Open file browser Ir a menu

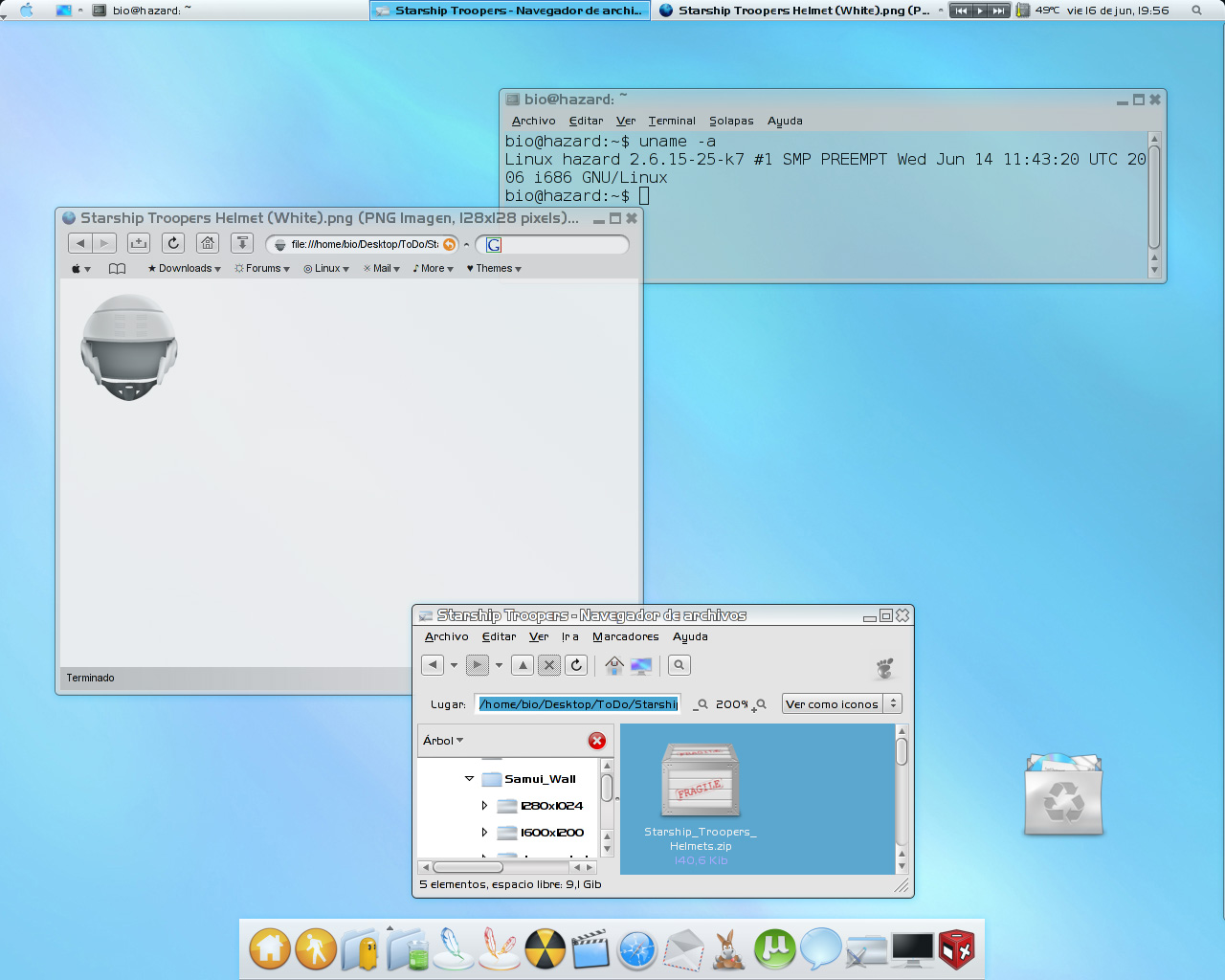pos(569,636)
